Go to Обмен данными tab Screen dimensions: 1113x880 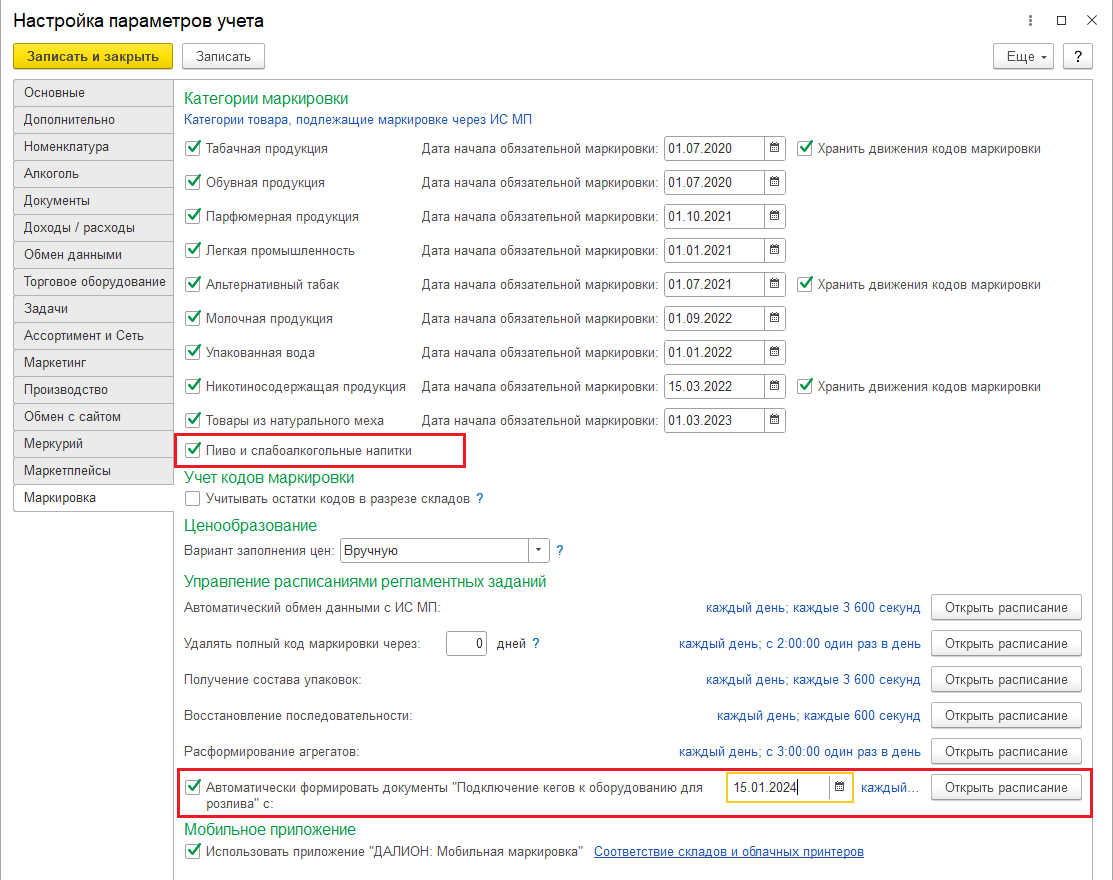[93, 255]
